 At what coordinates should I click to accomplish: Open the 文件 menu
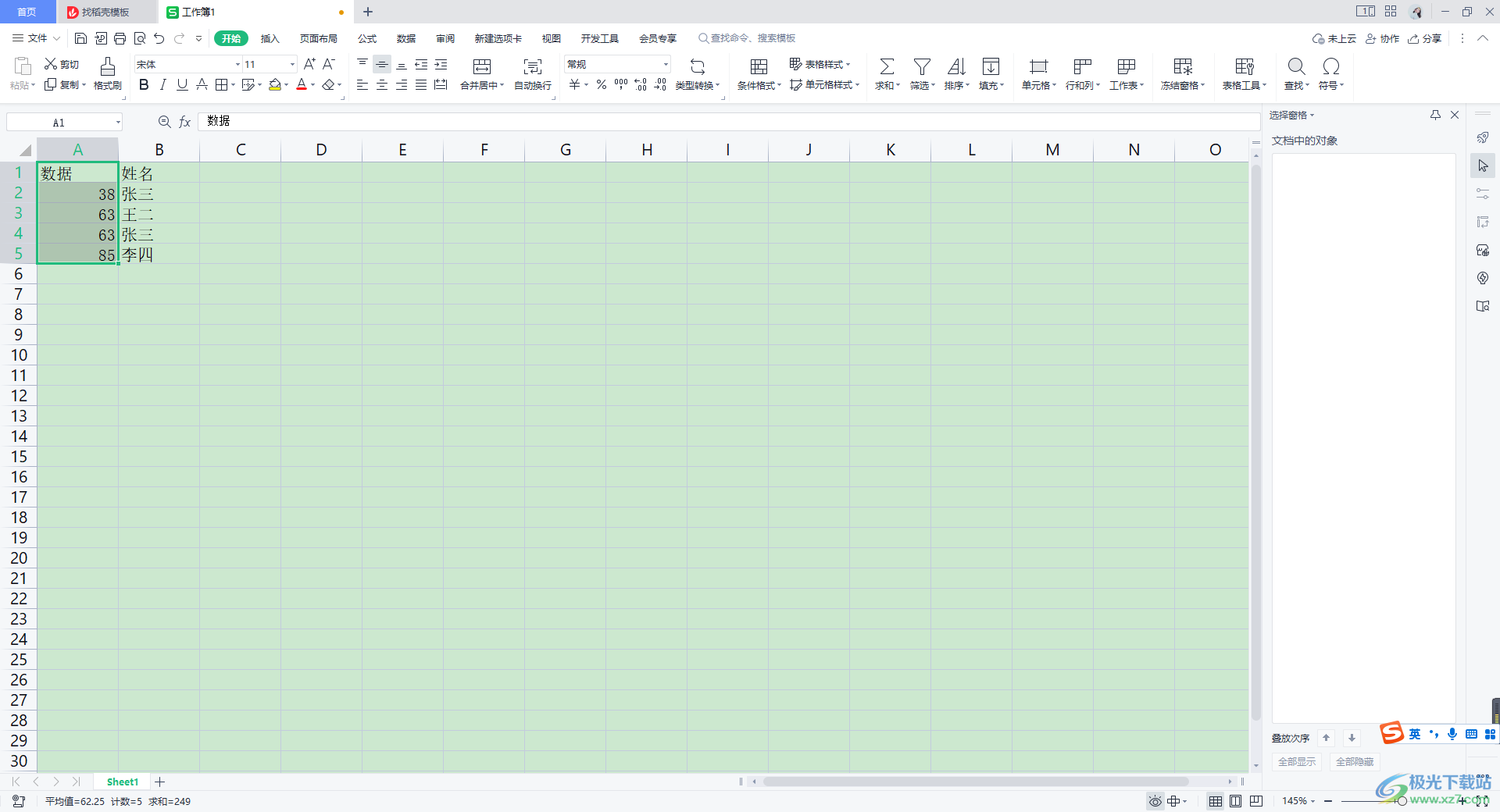pyautogui.click(x=36, y=38)
